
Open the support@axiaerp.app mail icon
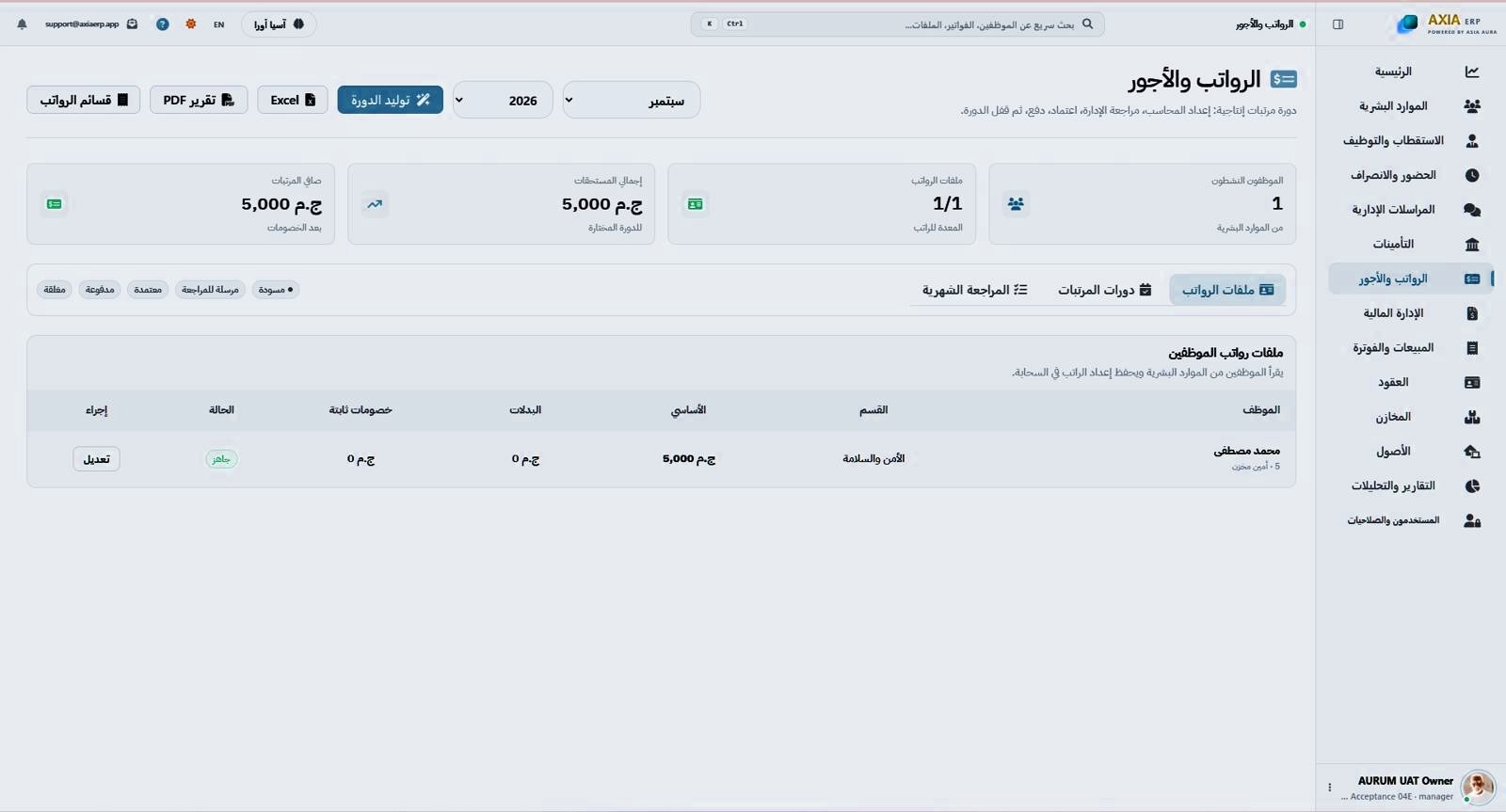coord(132,24)
